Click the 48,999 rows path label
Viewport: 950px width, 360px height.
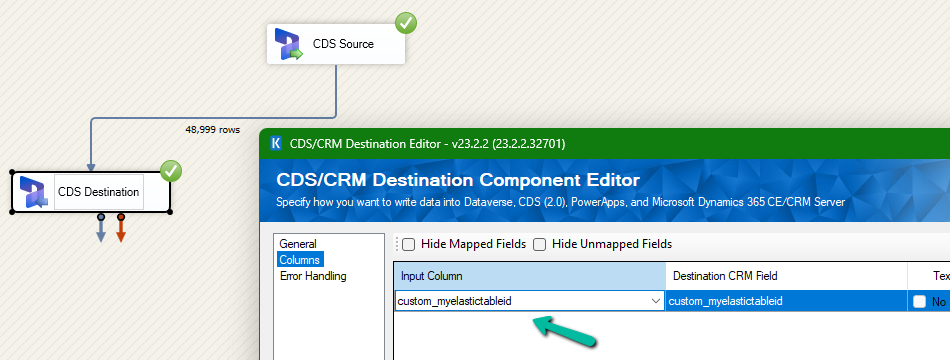pos(212,130)
